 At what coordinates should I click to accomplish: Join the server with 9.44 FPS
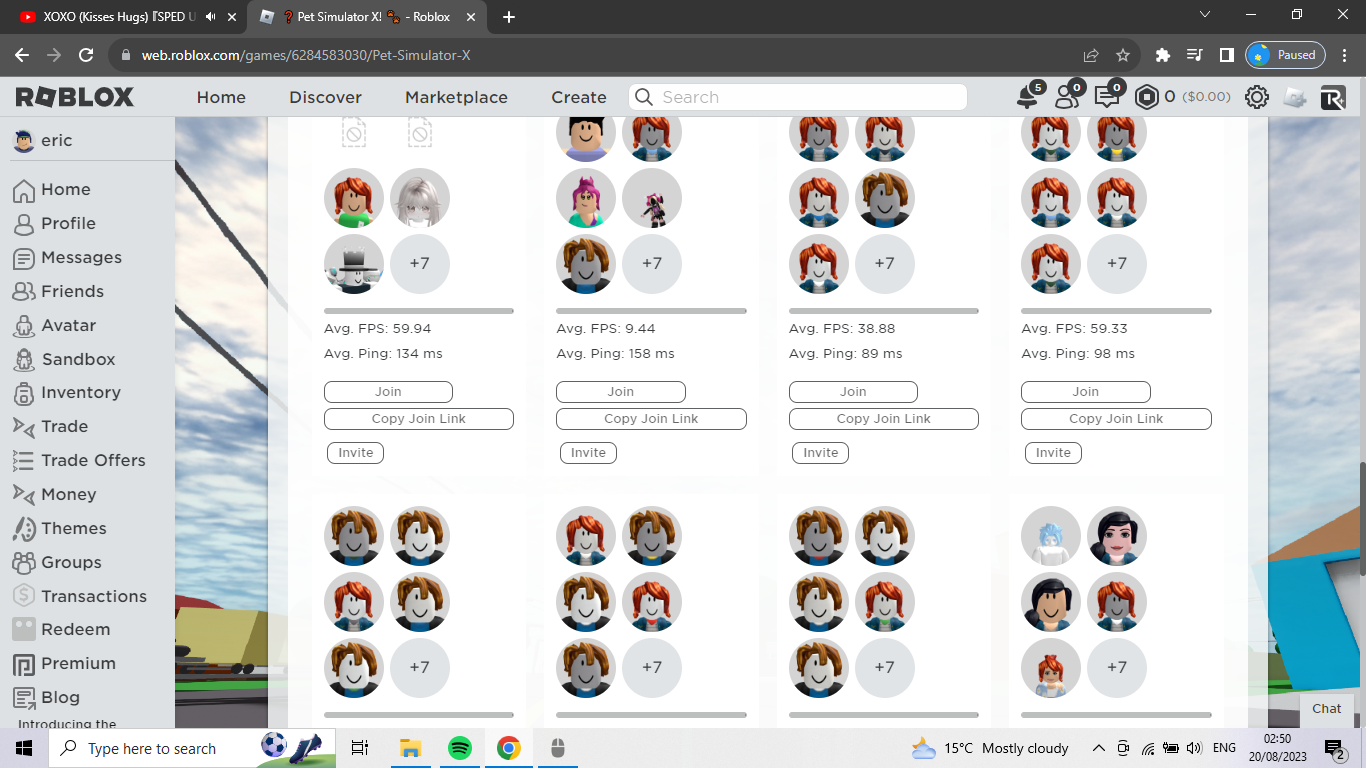[621, 392]
